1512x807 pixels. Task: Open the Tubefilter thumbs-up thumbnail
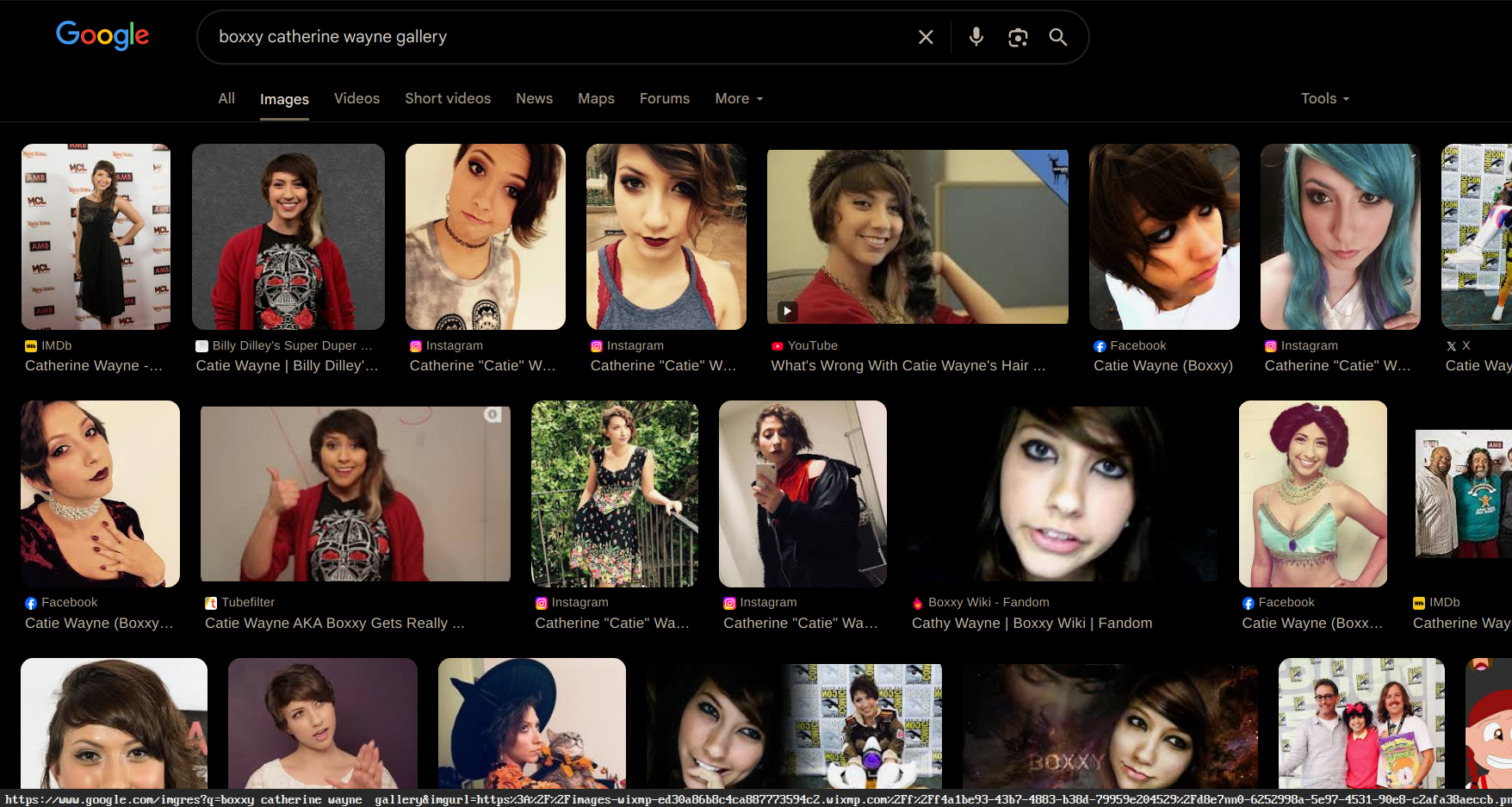click(356, 494)
